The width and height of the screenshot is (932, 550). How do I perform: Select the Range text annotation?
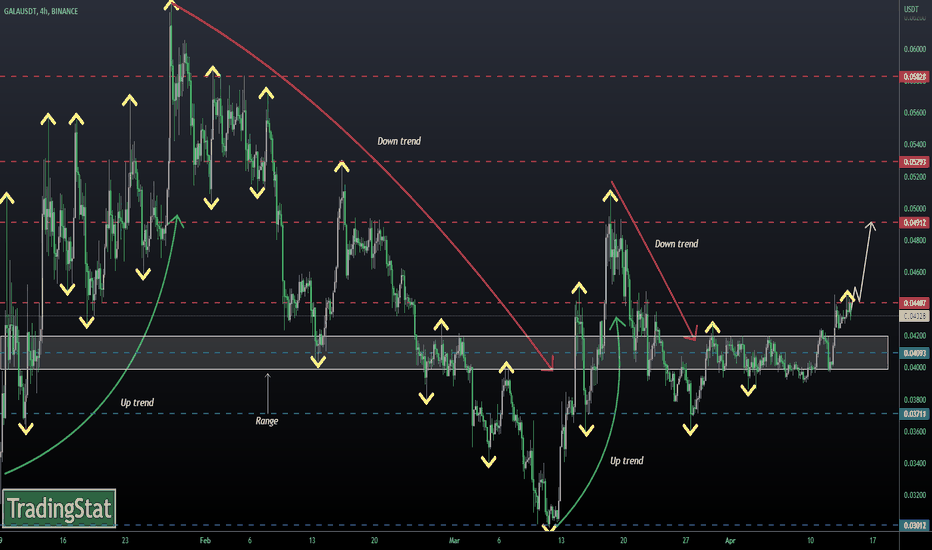point(267,421)
